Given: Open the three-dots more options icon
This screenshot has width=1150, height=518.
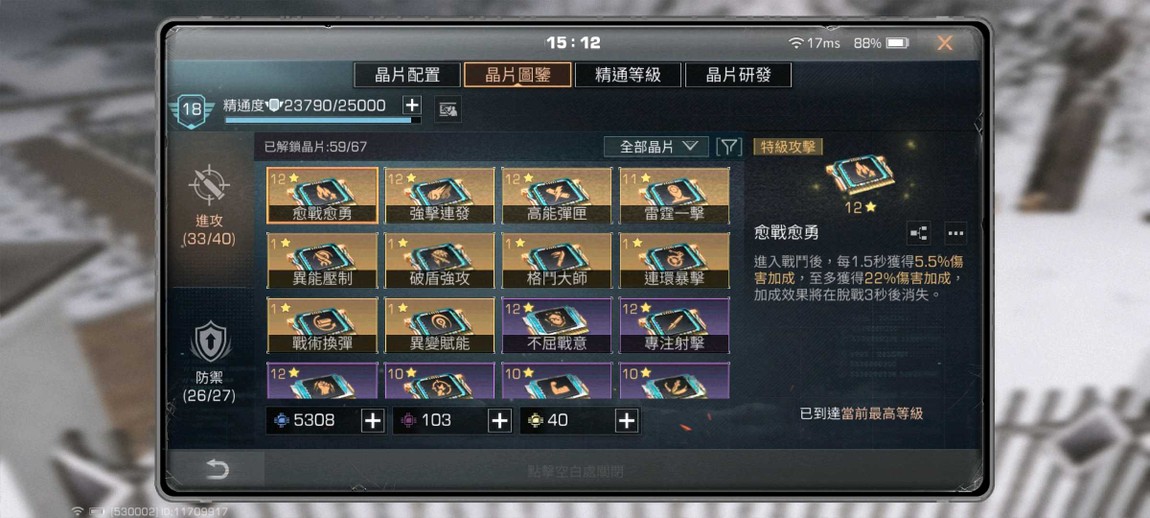Looking at the screenshot, I should point(955,233).
